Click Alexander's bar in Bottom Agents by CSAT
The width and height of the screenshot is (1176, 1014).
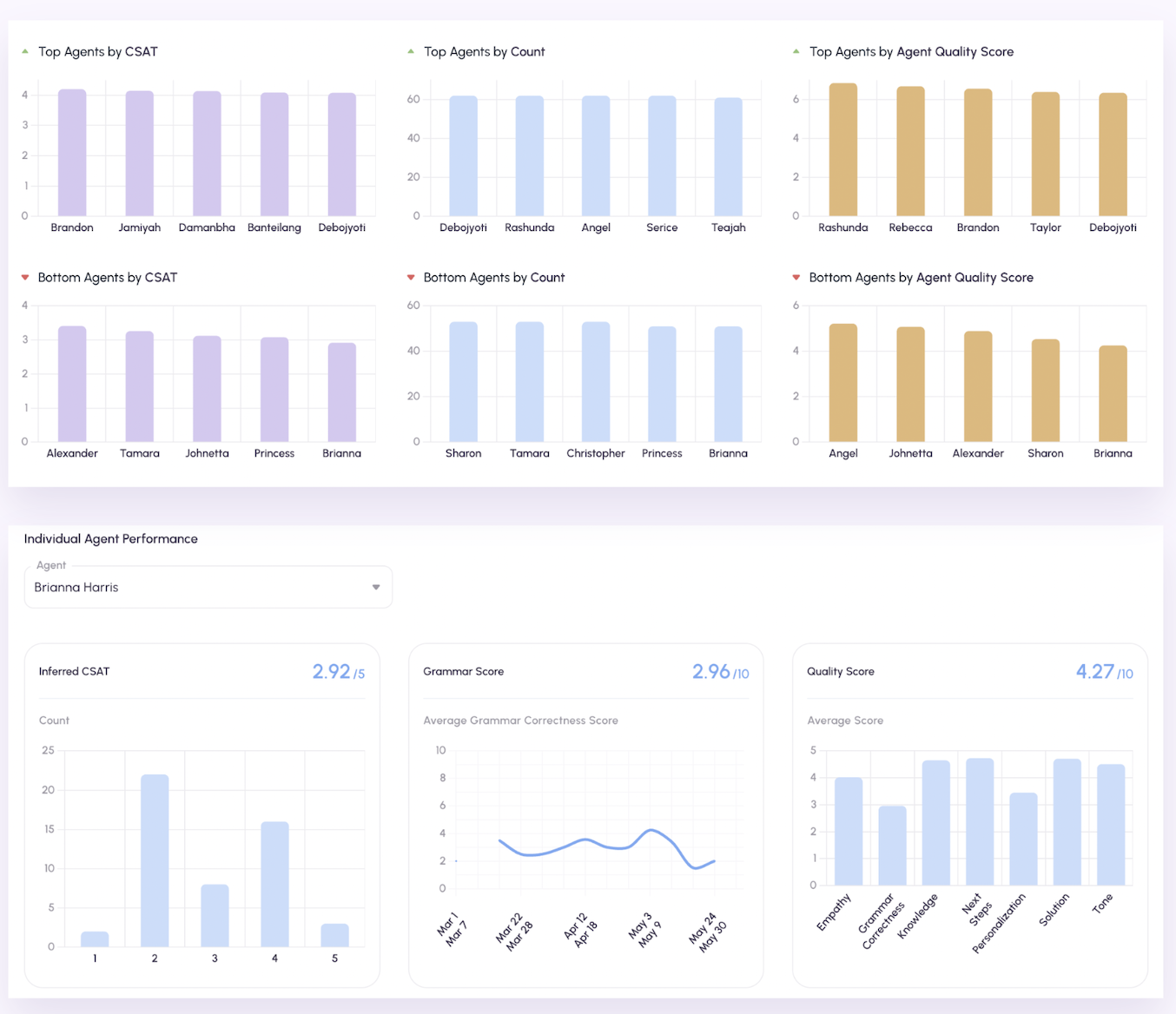(72, 384)
